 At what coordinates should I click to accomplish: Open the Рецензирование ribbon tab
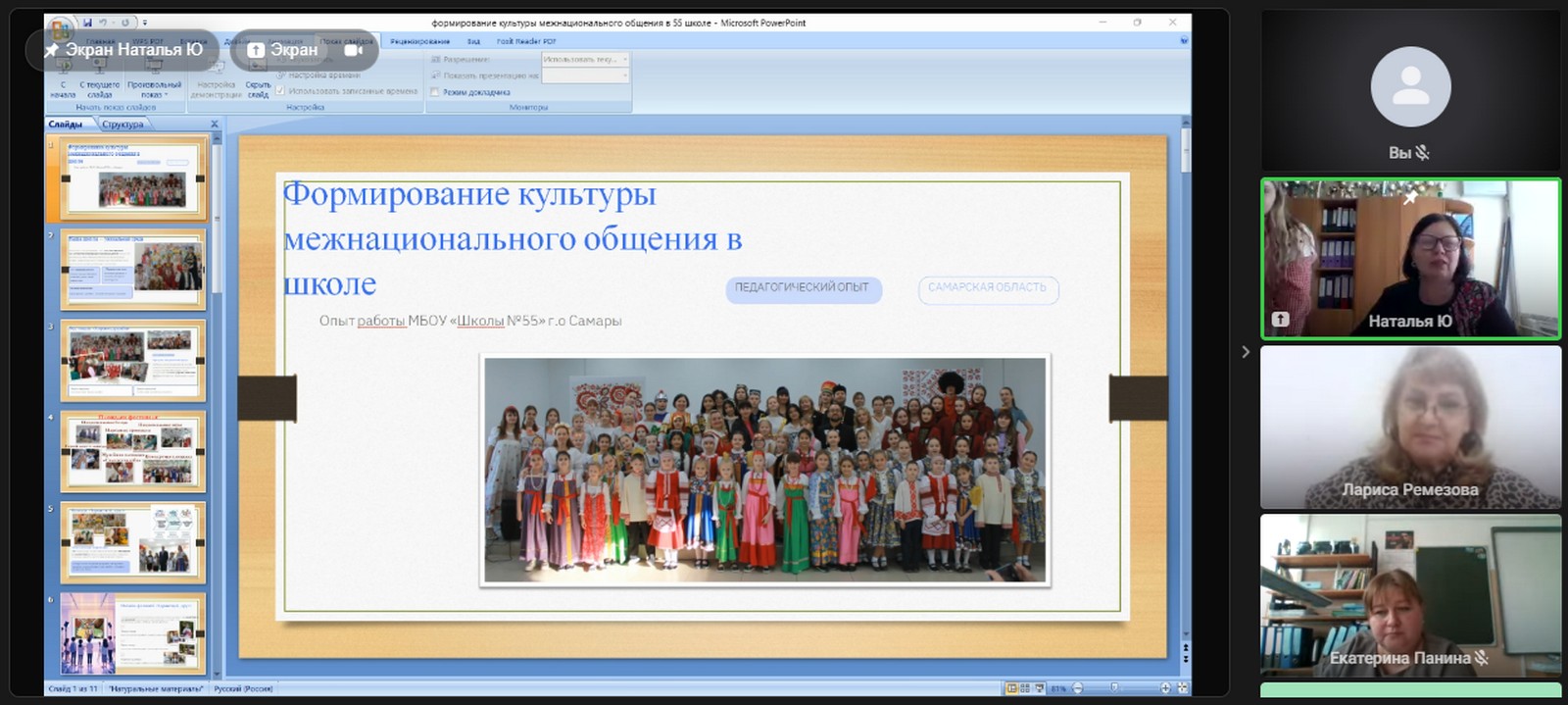[419, 41]
